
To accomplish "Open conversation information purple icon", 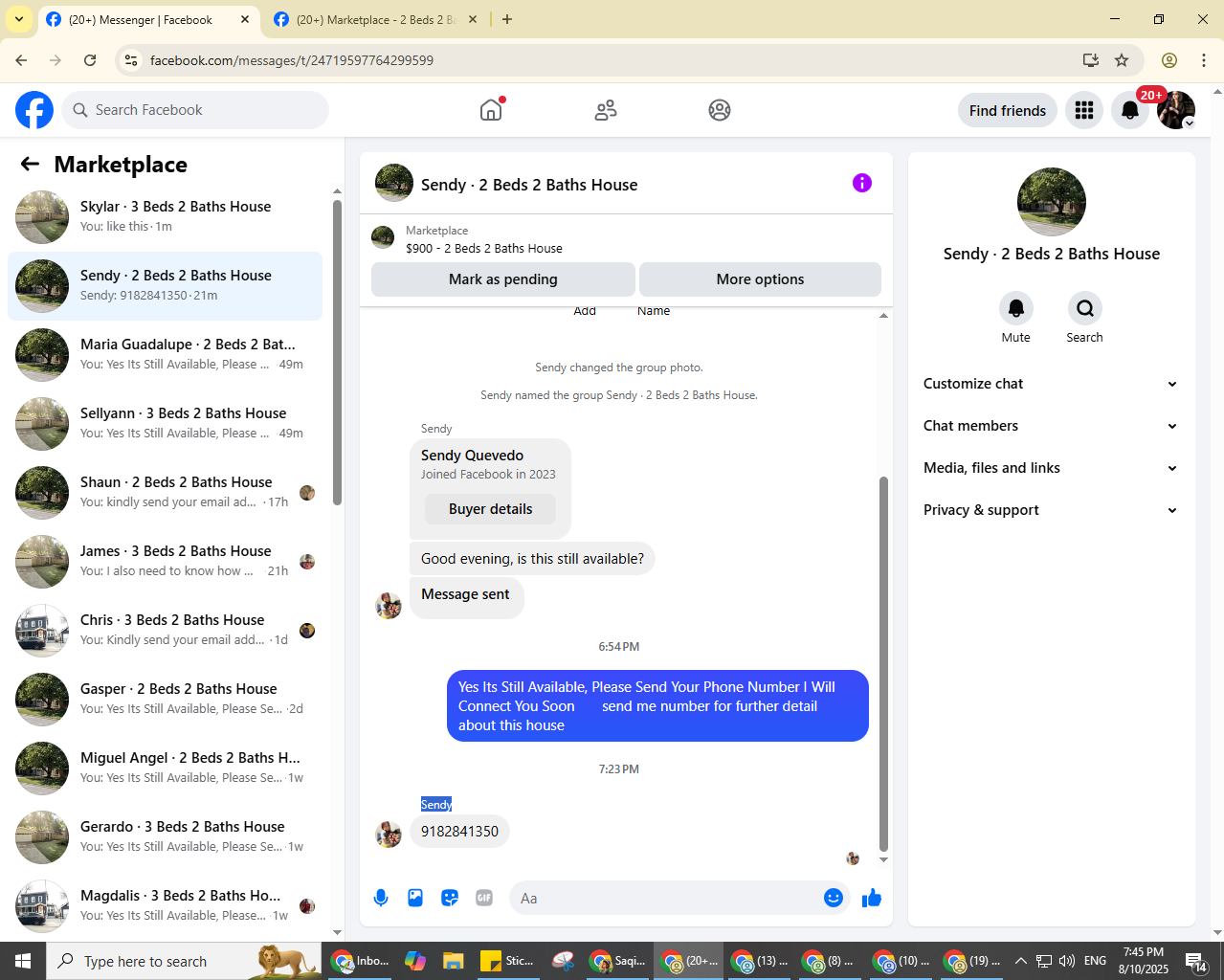I will 862,183.
